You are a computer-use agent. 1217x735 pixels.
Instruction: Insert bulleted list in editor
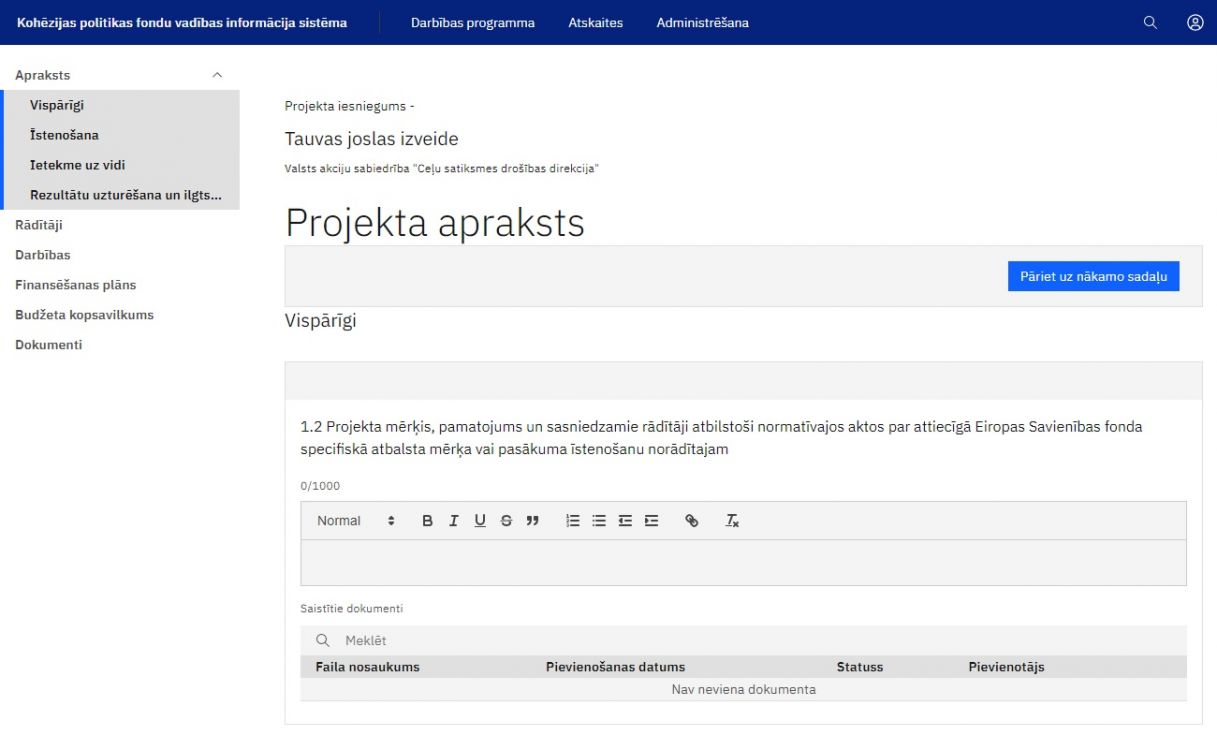(599, 521)
